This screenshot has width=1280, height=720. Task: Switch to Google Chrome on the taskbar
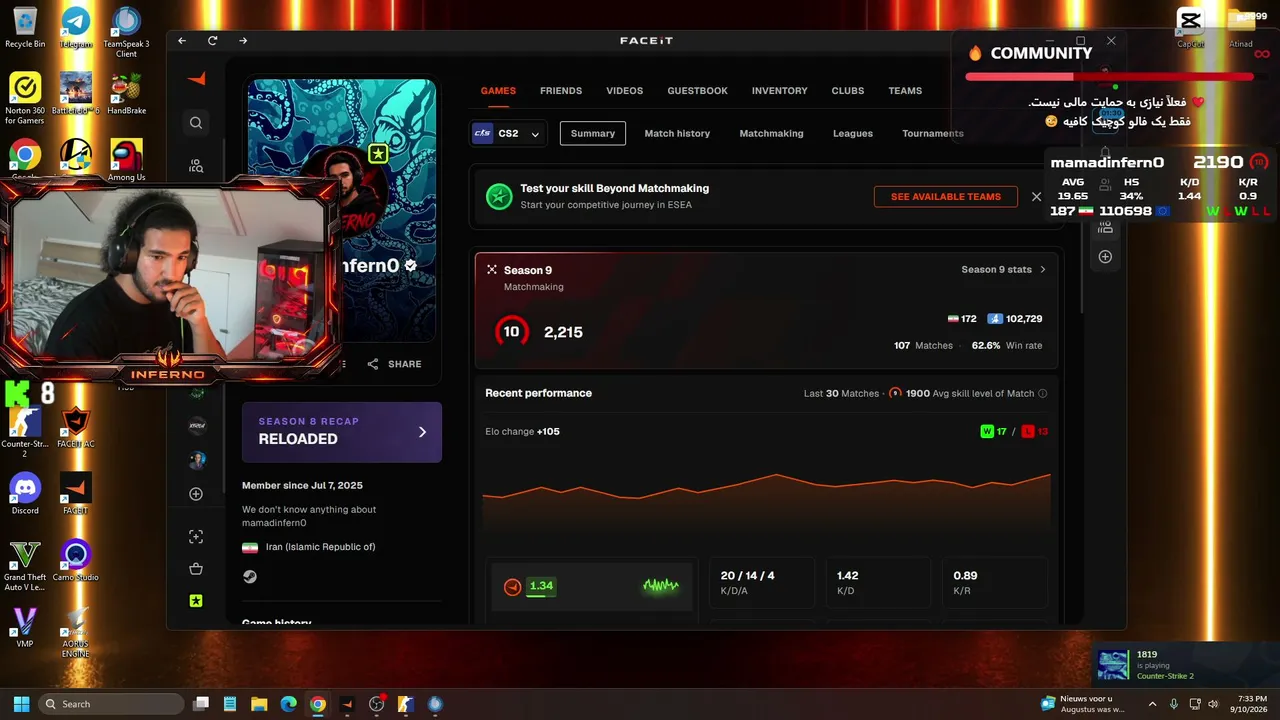pyautogui.click(x=317, y=704)
